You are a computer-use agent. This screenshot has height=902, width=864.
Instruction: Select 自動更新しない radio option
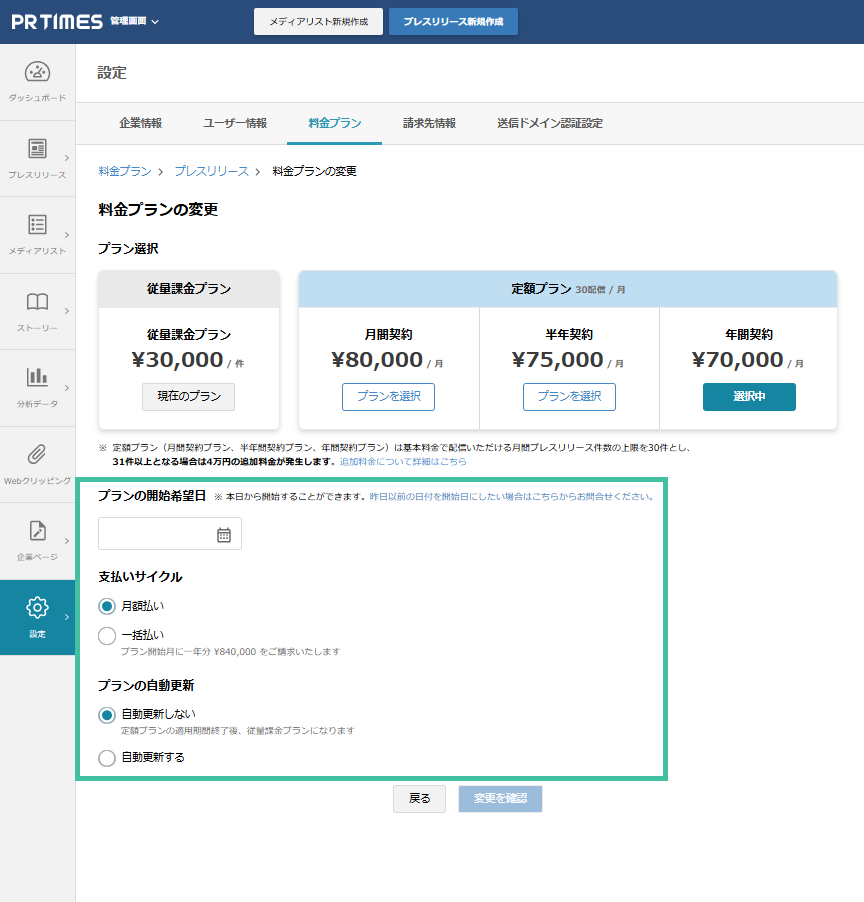[x=107, y=715]
